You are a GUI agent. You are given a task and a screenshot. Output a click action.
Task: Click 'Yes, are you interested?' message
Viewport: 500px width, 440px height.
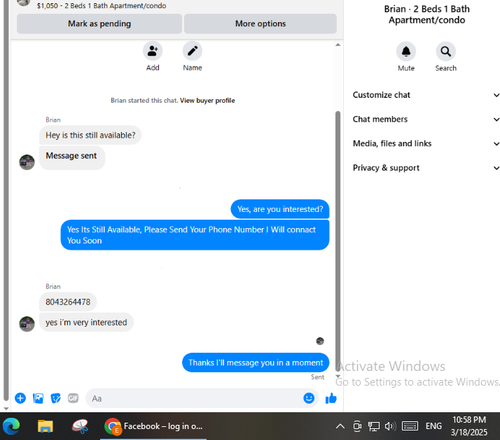[x=280, y=209]
